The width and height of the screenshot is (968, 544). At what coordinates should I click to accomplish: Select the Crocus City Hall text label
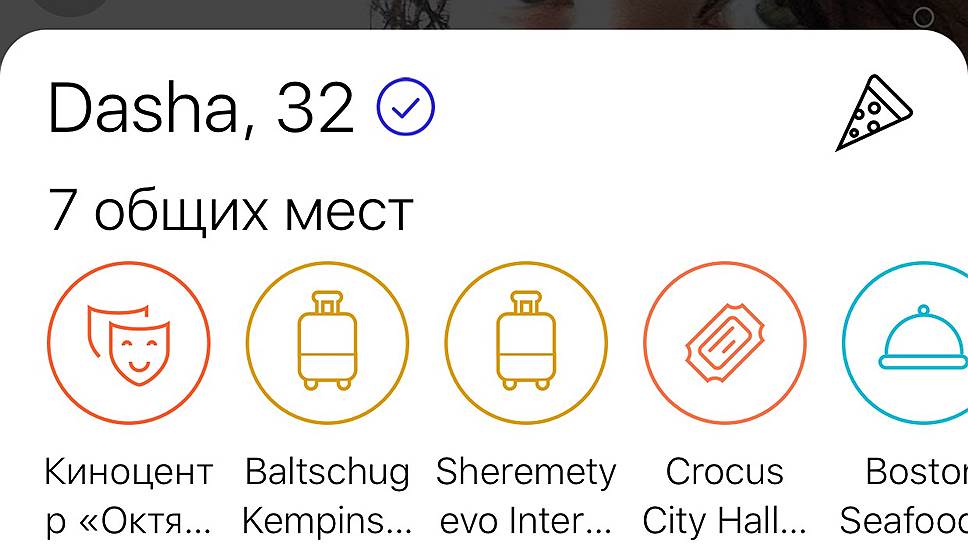click(x=725, y=496)
